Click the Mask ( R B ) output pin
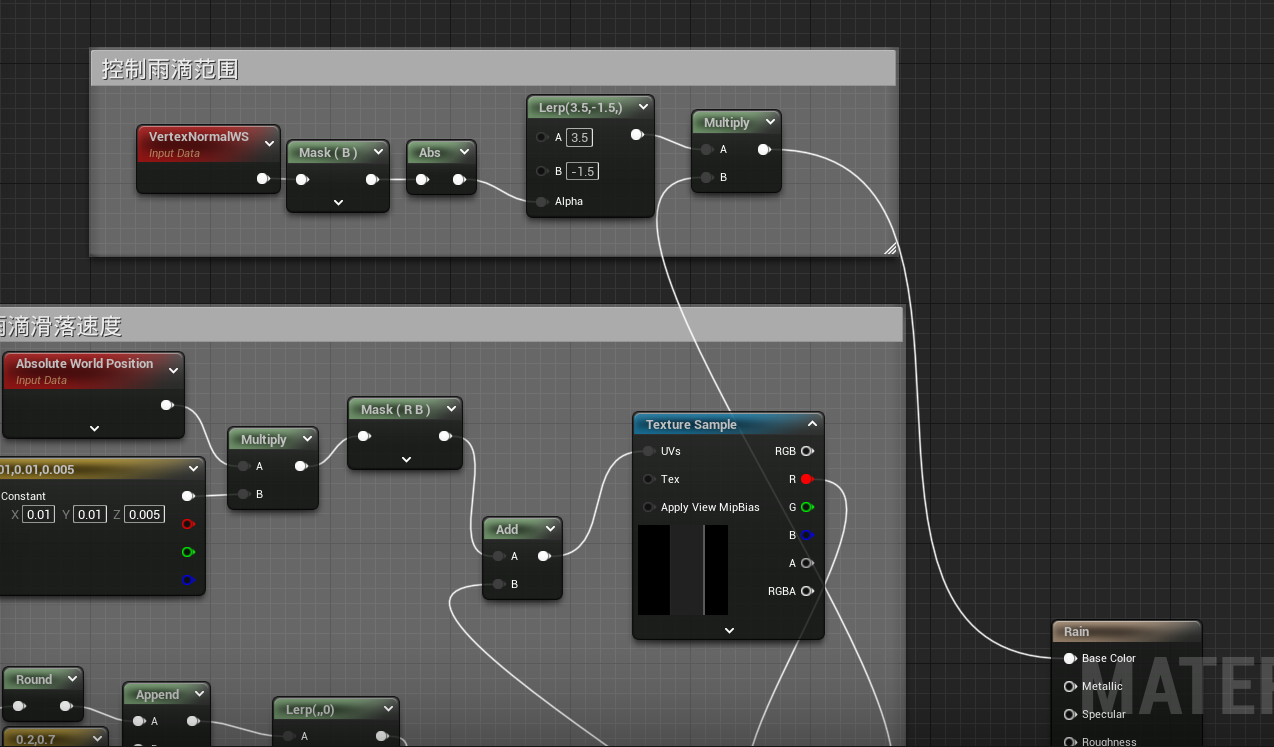Screen dimensions: 1274x747 pos(445,436)
